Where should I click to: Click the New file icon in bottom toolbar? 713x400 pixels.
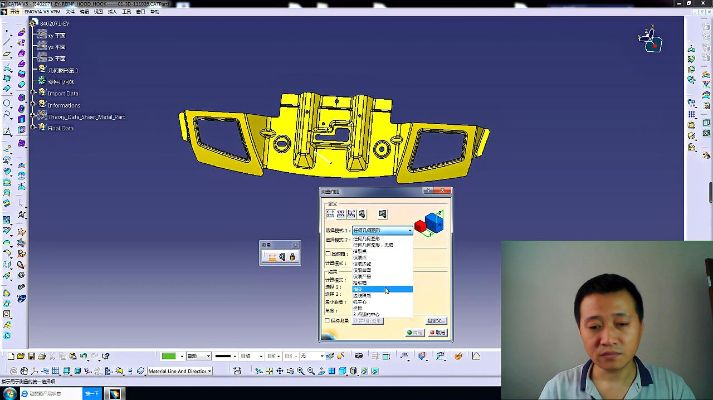pos(11,356)
